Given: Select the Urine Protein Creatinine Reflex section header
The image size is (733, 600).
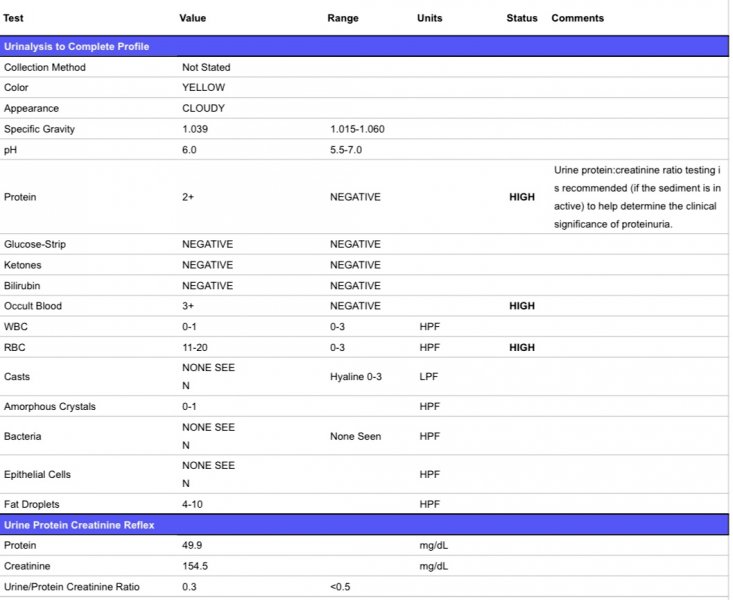Looking at the screenshot, I should (79, 525).
